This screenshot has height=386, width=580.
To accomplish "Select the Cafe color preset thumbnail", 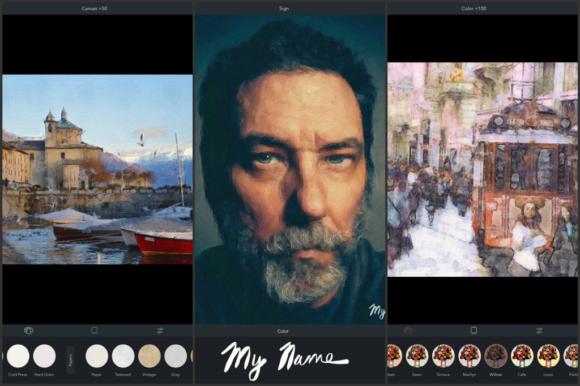I will (522, 356).
